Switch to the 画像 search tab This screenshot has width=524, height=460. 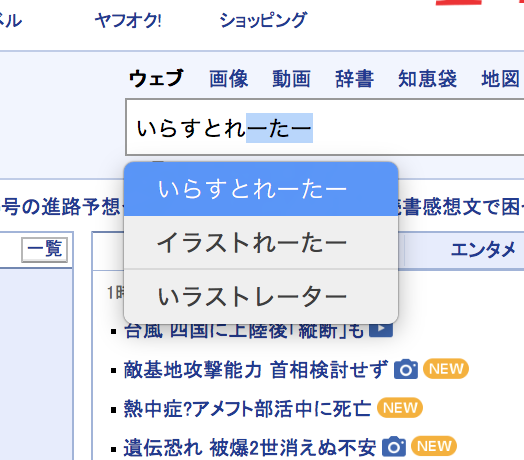[x=229, y=79]
